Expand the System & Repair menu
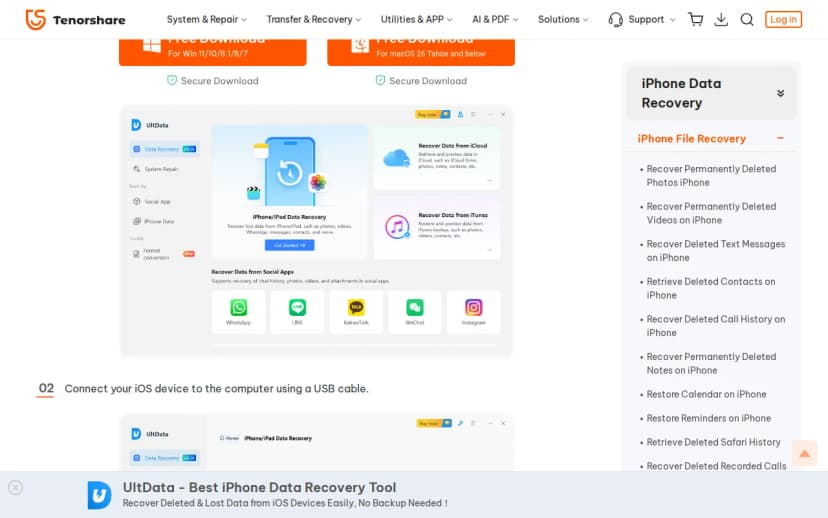Viewport: 828px width, 518px height. [208, 19]
